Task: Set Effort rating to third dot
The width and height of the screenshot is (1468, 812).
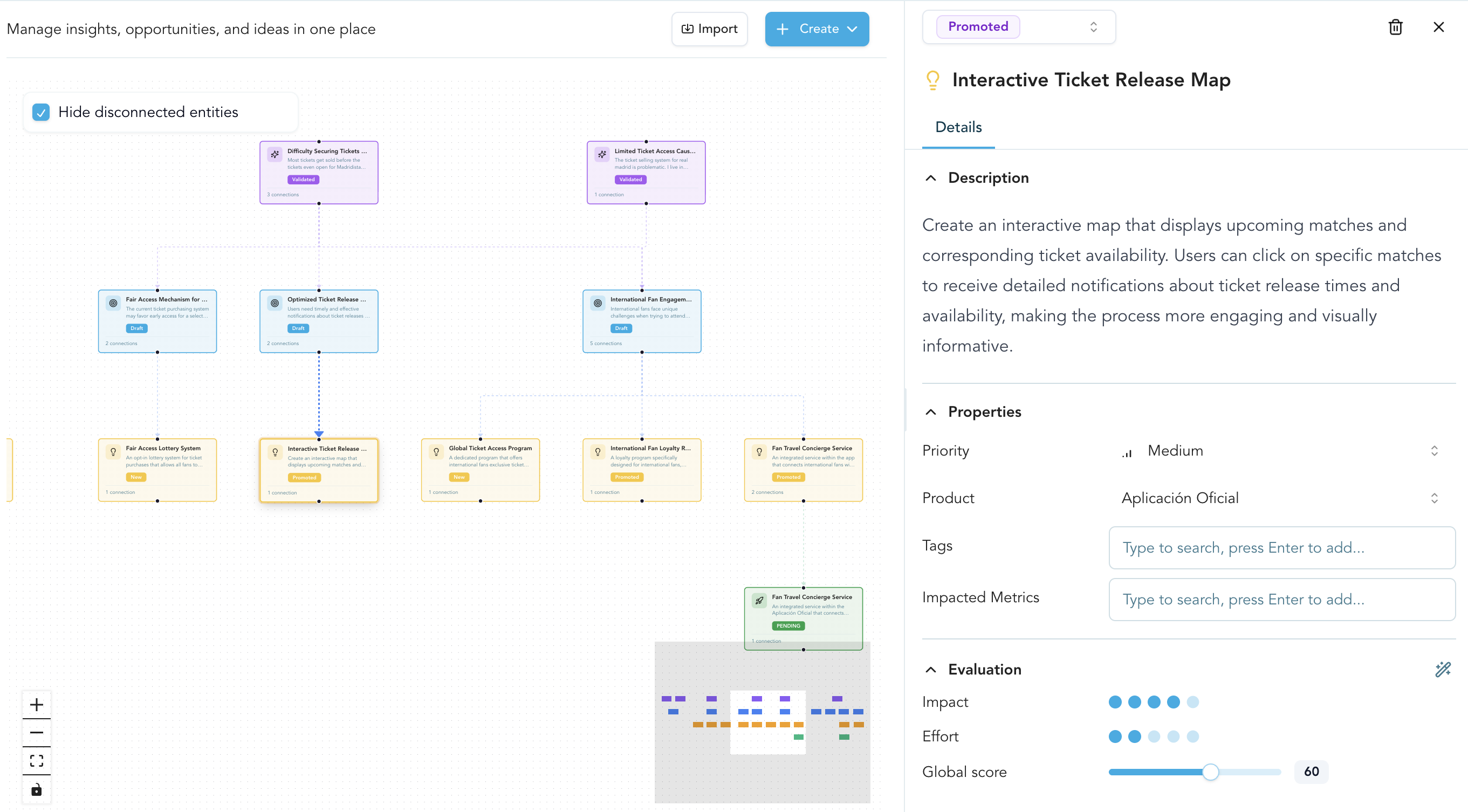Action: (x=1154, y=736)
